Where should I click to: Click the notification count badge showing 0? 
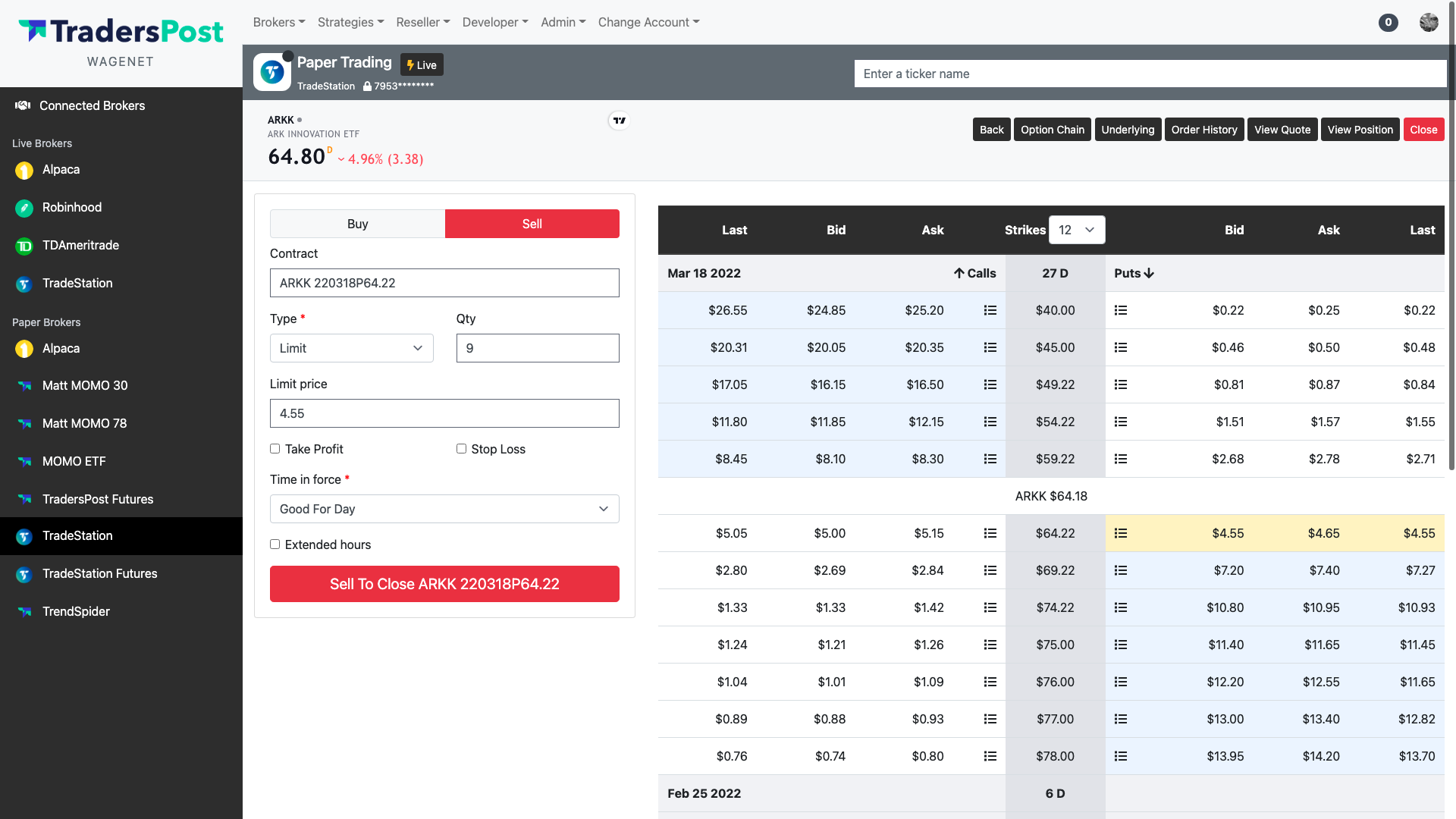click(x=1389, y=22)
